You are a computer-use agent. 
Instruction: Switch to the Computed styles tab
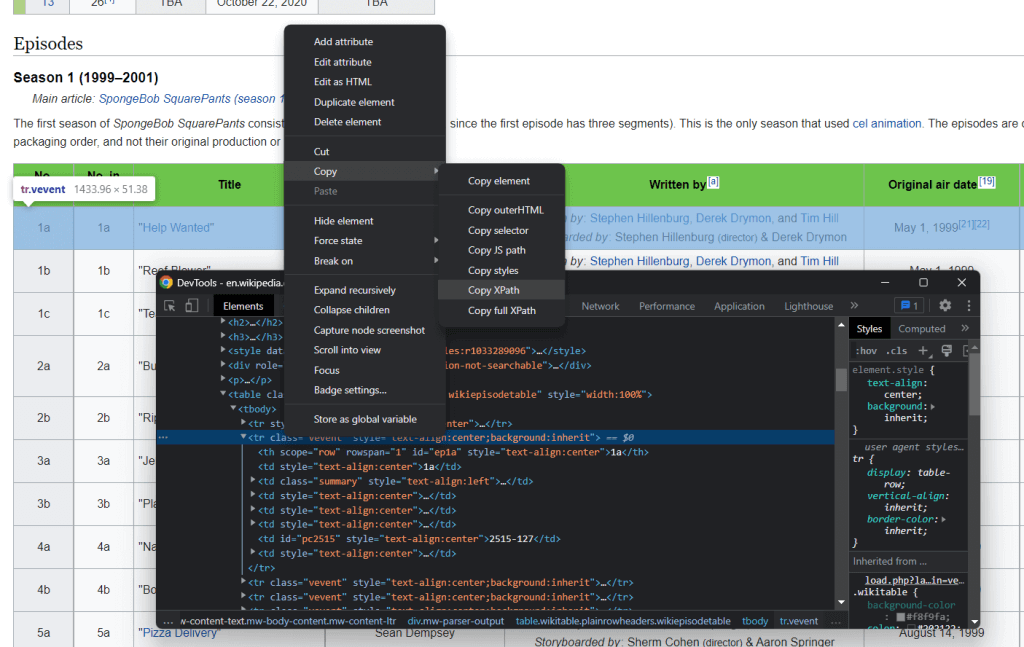coord(922,328)
